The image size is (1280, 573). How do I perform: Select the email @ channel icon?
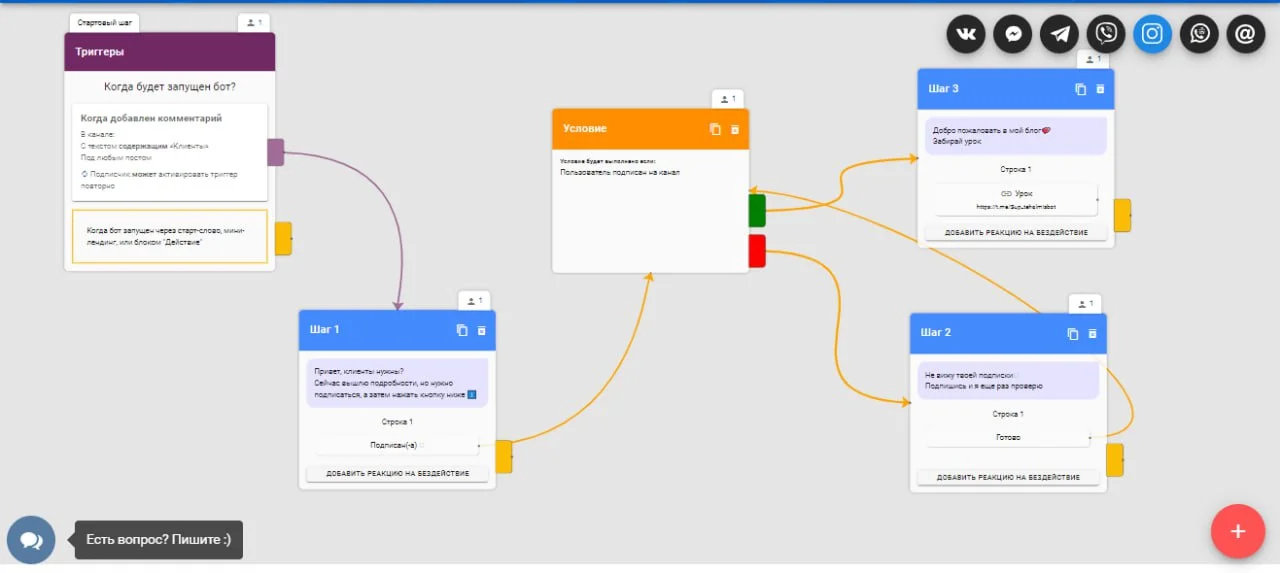(x=1245, y=34)
